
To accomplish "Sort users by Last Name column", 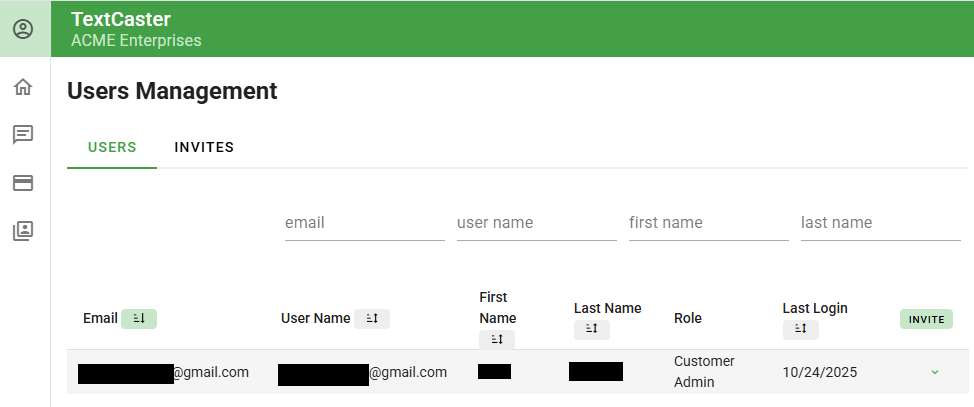I will pyautogui.click(x=591, y=329).
